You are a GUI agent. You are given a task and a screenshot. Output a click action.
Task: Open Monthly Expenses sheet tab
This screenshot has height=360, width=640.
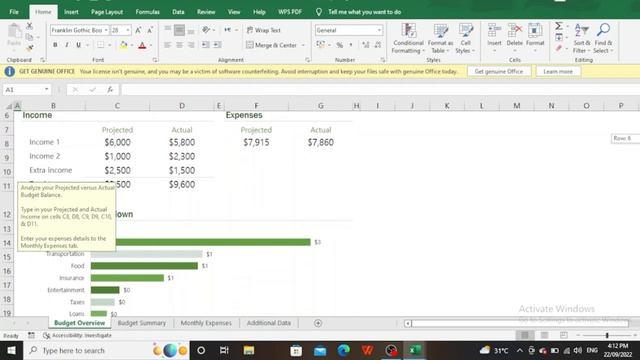click(206, 323)
